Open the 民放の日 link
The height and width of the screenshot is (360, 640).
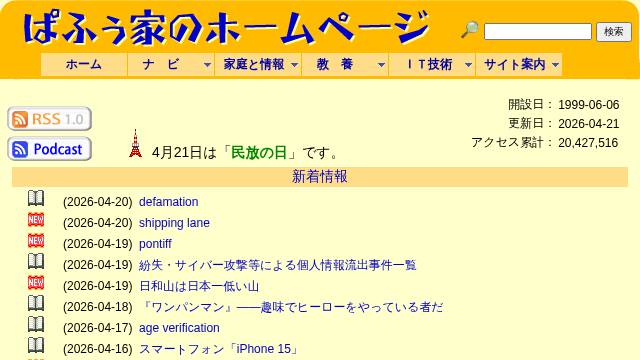259,153
